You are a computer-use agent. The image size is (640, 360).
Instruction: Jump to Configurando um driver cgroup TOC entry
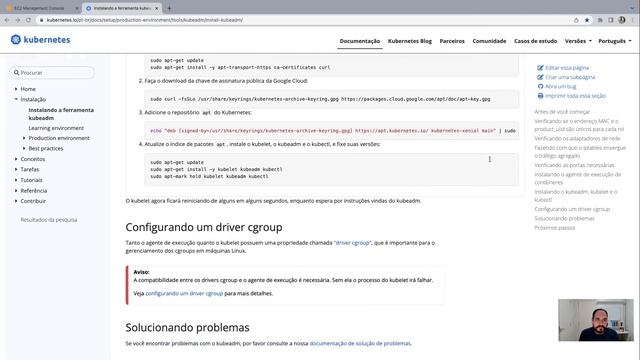tap(572, 209)
